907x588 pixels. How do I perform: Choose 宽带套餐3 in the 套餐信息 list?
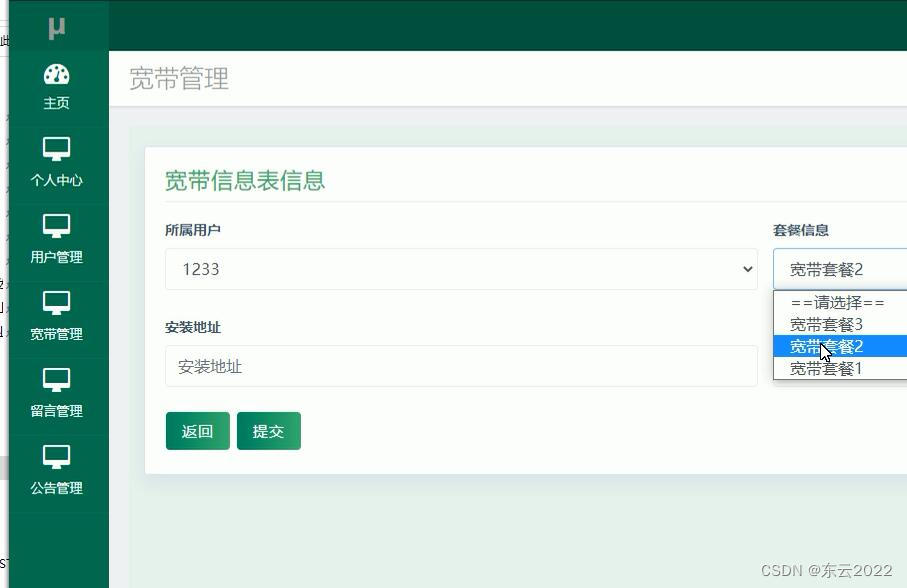click(824, 324)
